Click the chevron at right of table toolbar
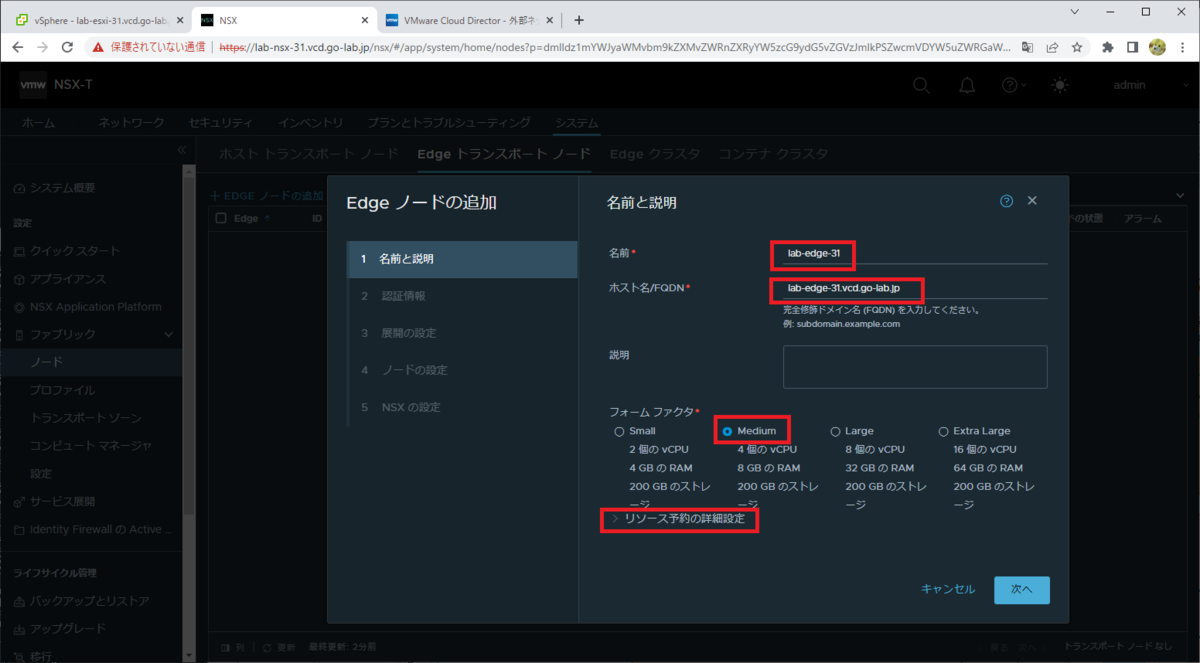The height and width of the screenshot is (663, 1200). (1179, 195)
